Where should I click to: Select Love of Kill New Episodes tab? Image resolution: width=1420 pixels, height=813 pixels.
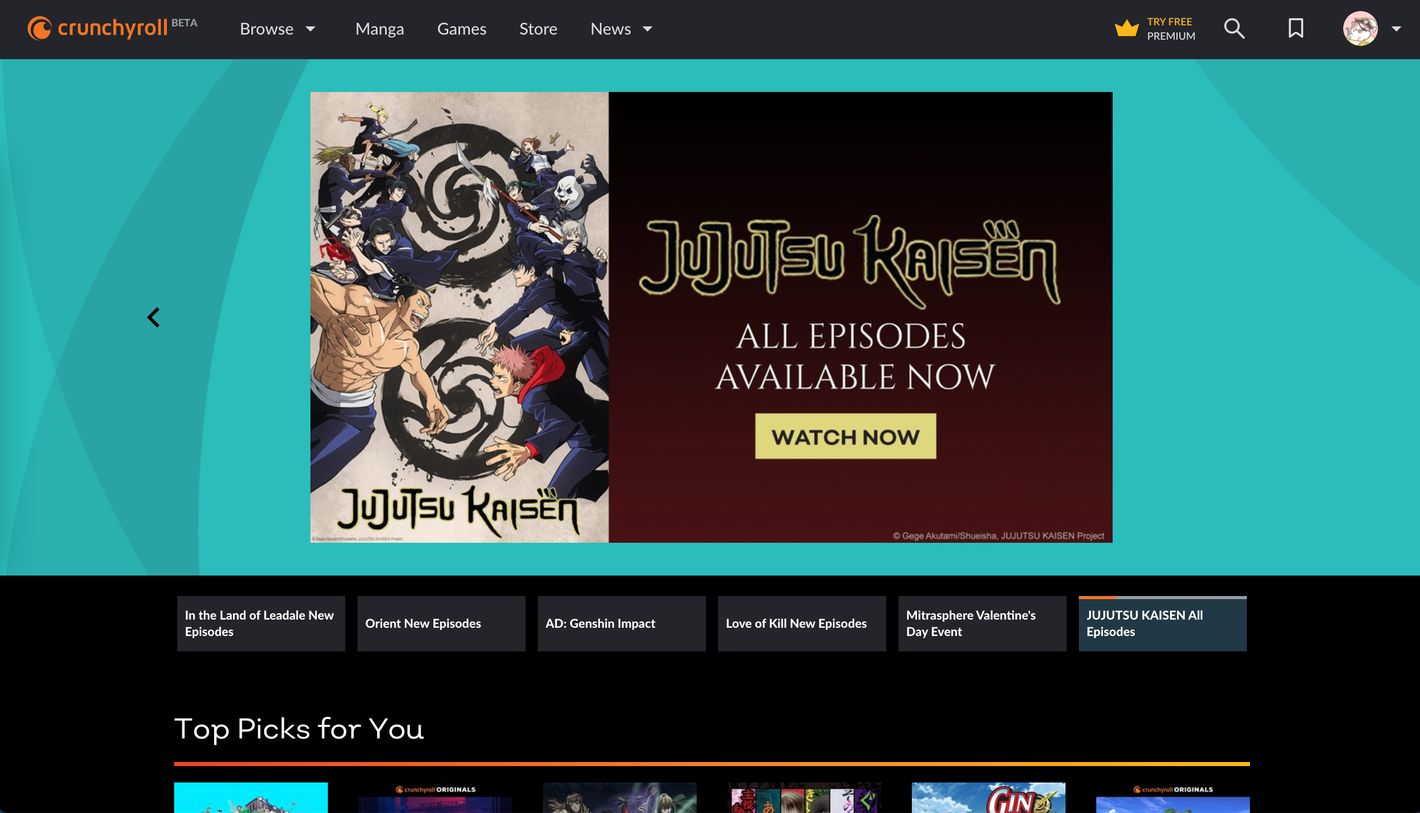click(802, 623)
